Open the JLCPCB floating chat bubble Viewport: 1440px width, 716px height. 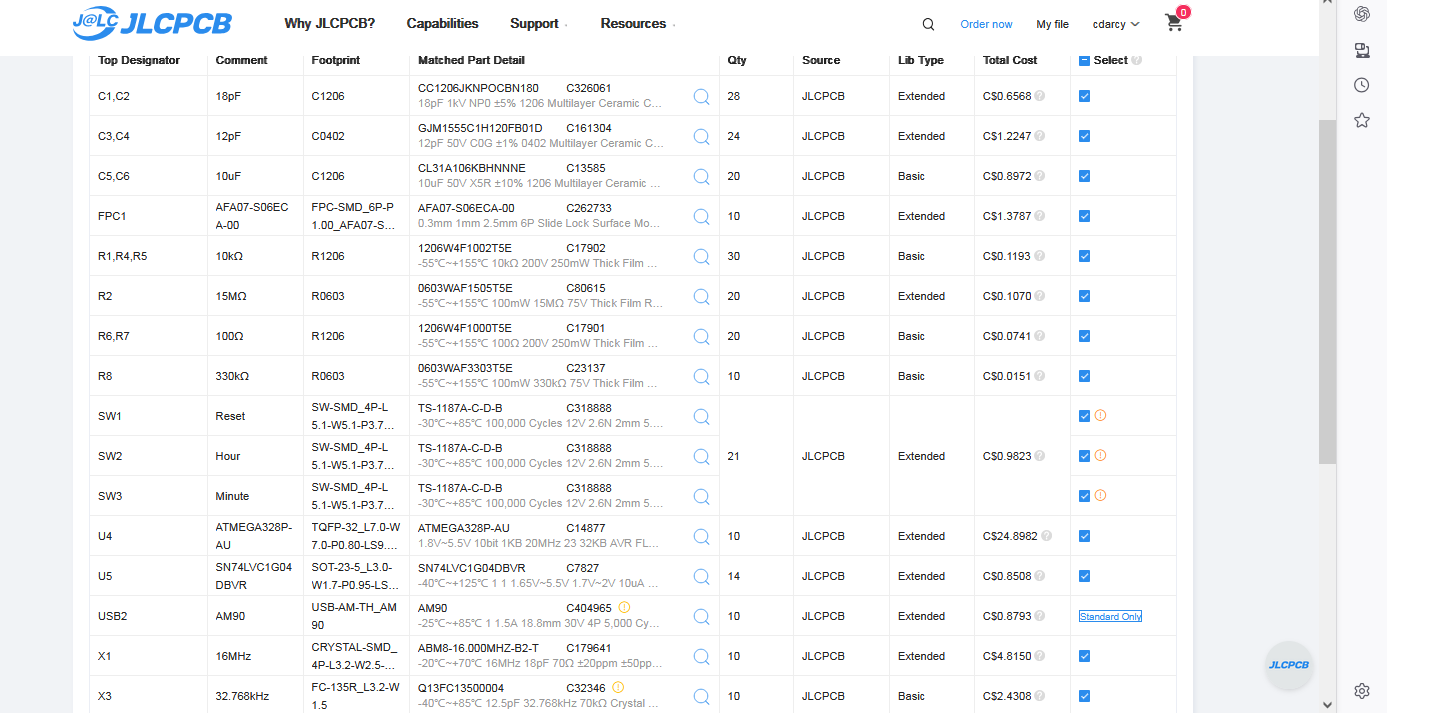tap(1289, 665)
